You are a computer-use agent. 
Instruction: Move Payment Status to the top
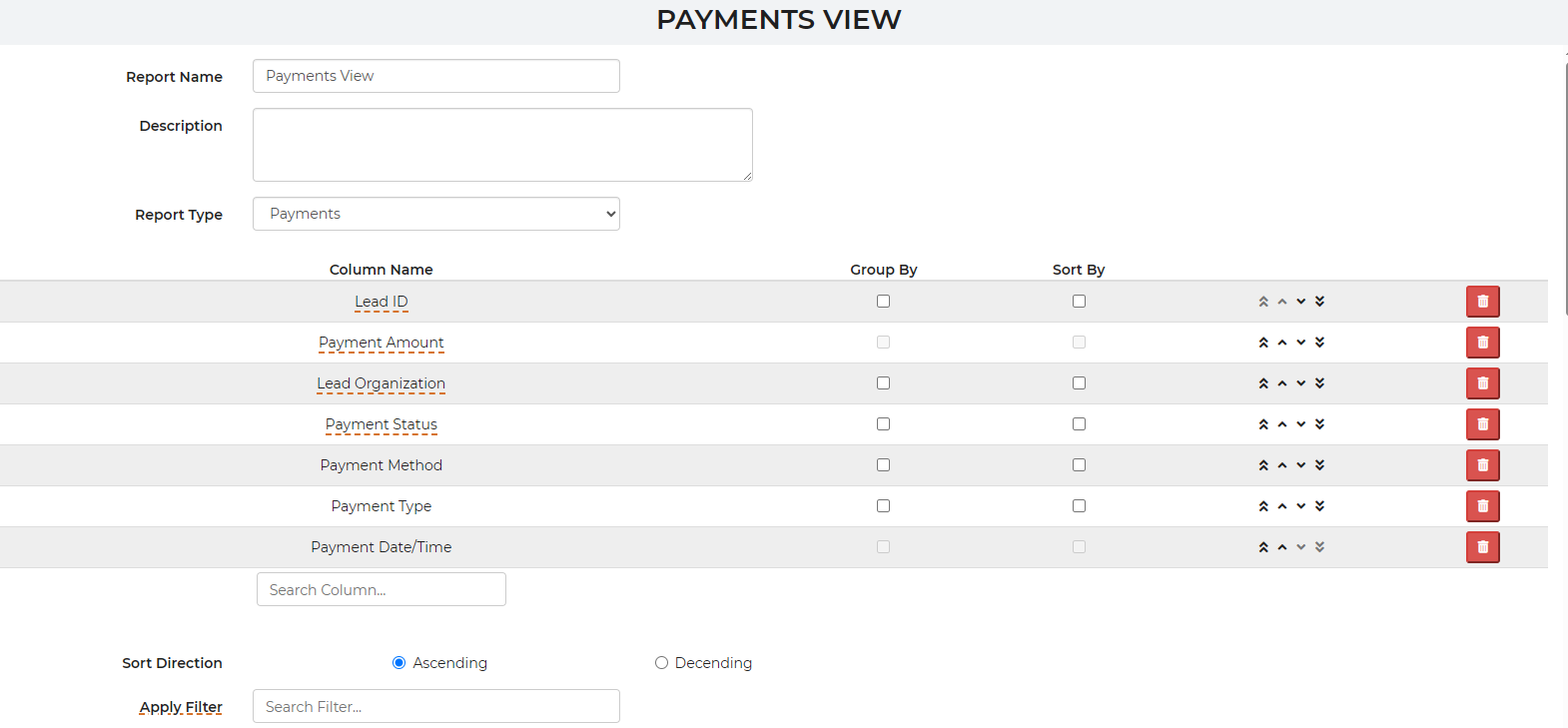pyautogui.click(x=1263, y=424)
